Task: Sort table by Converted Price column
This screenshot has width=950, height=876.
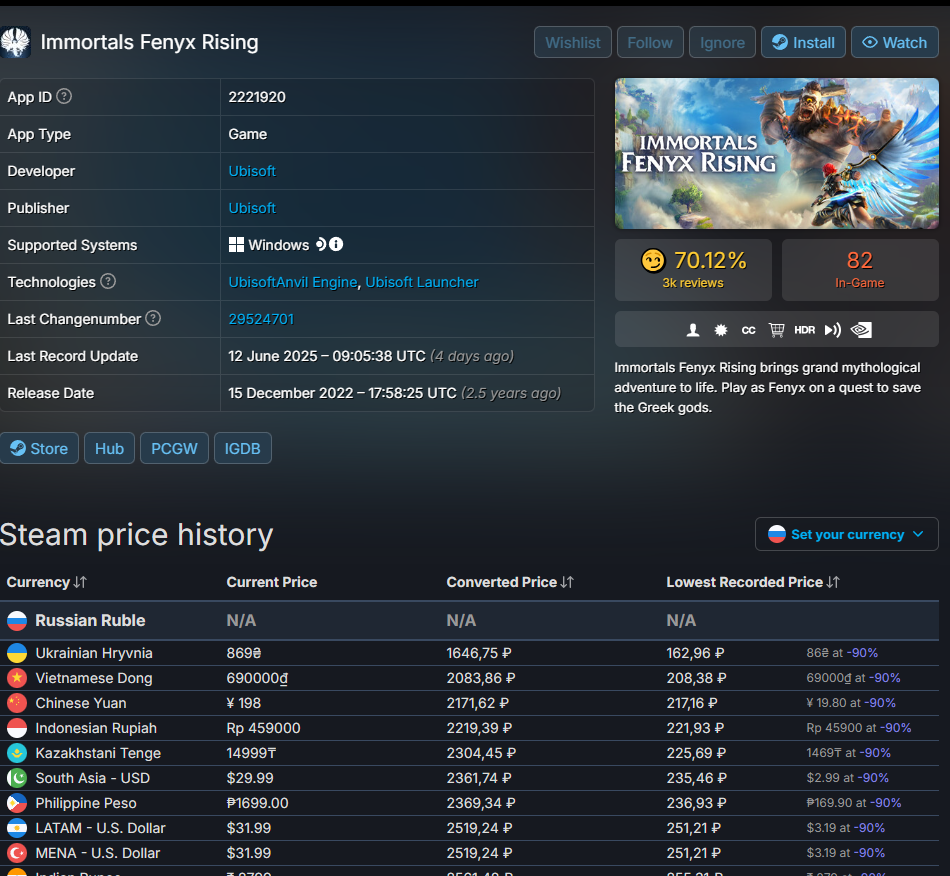Action: (510, 582)
